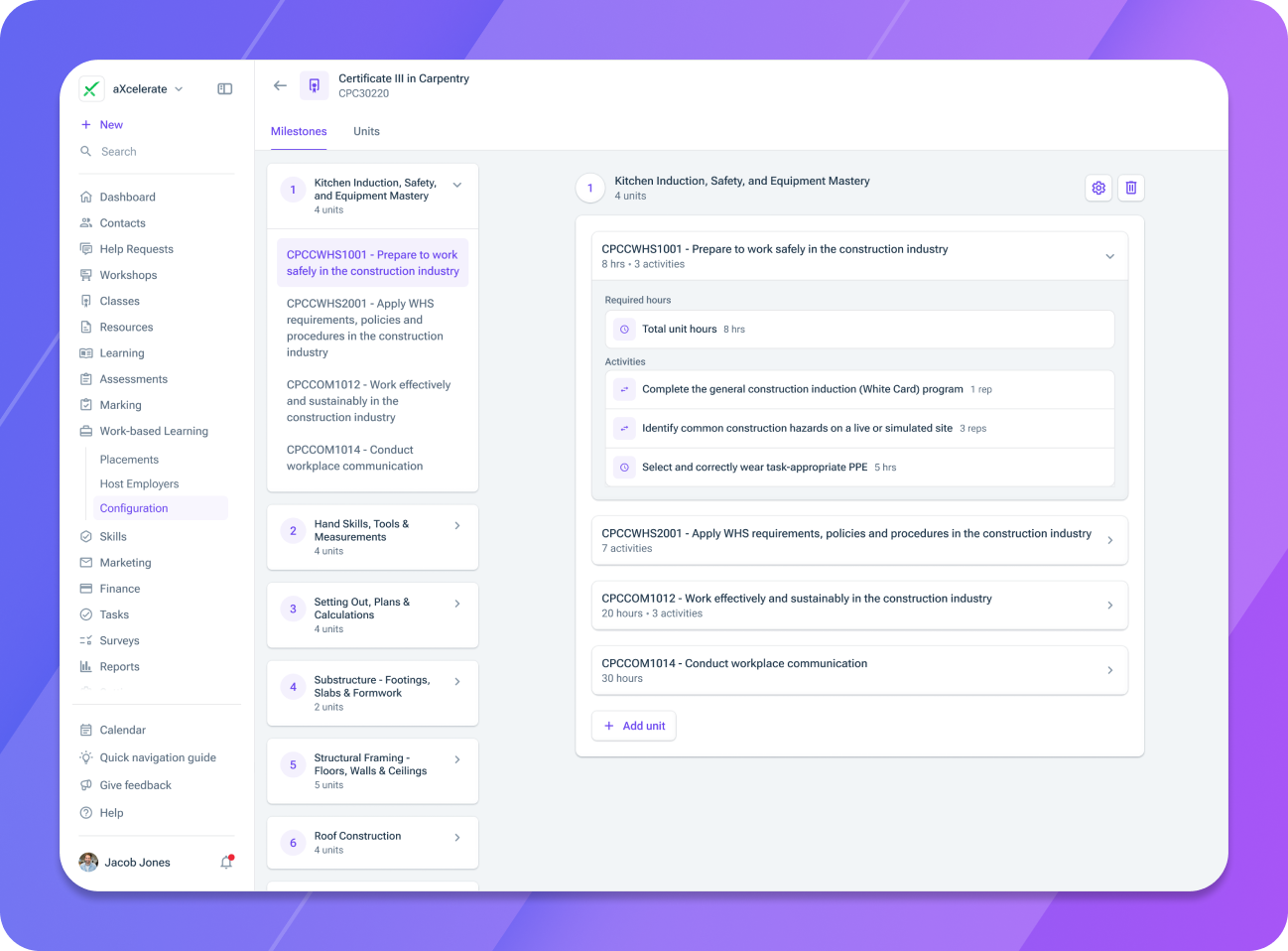
Task: Click the plus icon beside New
Action: [86, 125]
